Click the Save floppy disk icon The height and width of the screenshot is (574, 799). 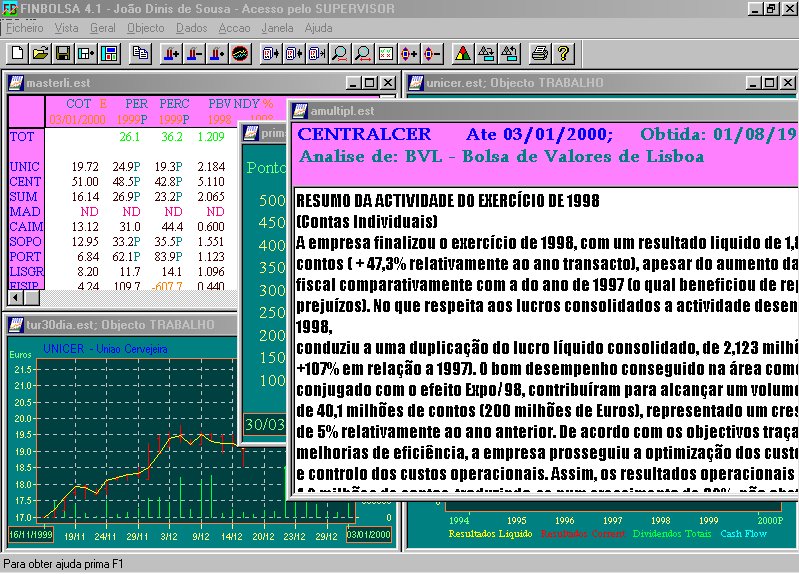point(63,53)
